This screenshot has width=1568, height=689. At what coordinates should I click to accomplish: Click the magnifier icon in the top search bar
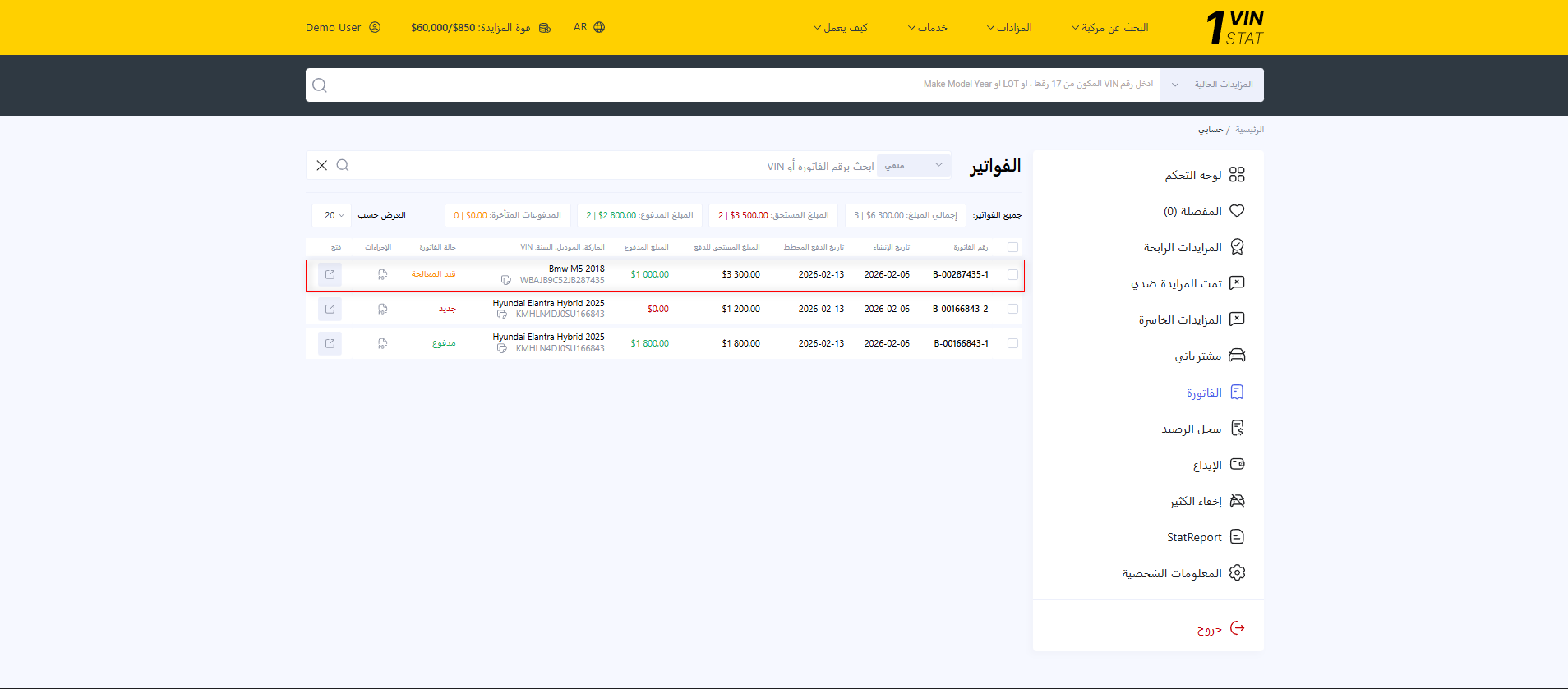pos(320,85)
